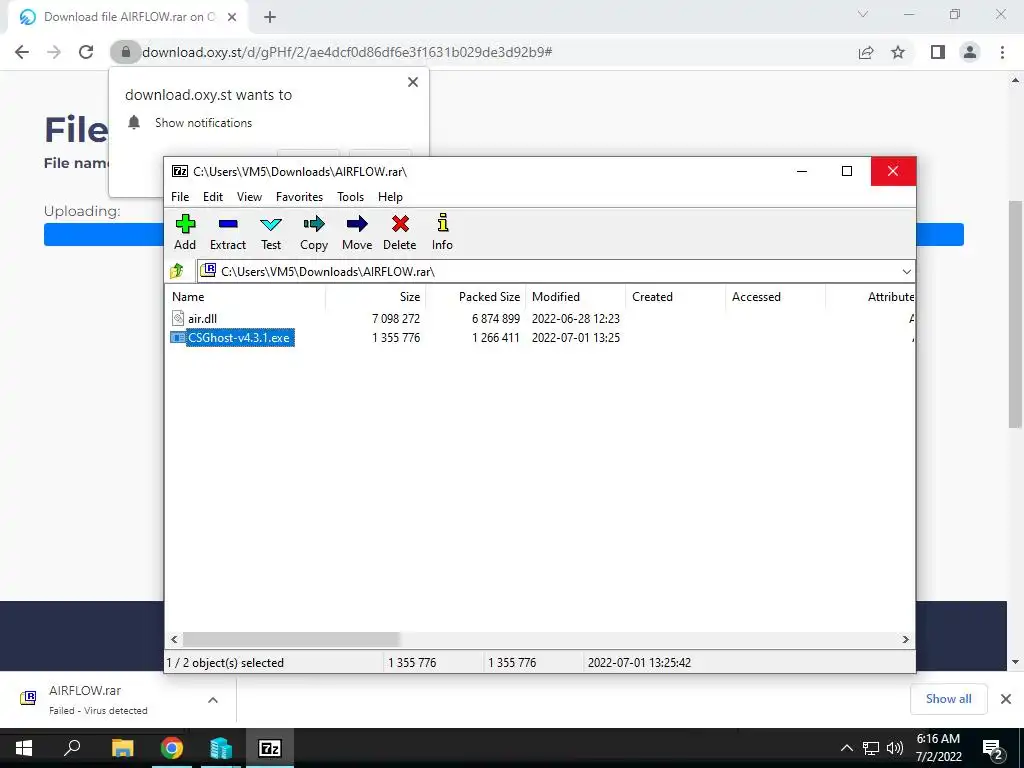
Task: Open the View menu in 7-Zip
Action: click(x=249, y=197)
